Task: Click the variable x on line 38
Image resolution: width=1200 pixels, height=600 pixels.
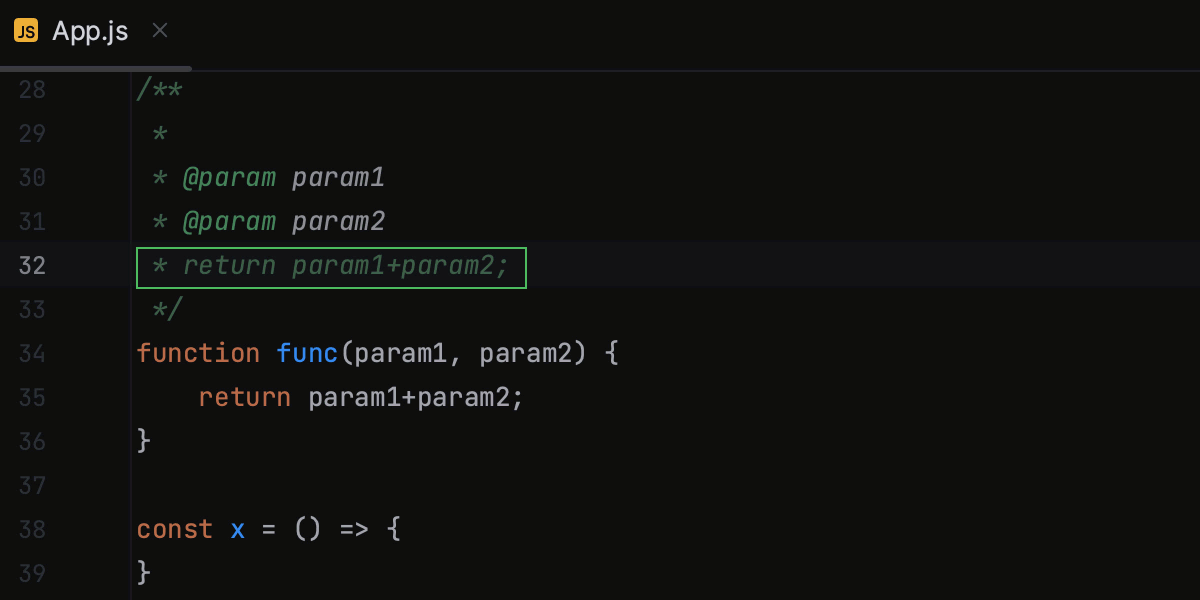Action: tap(237, 530)
